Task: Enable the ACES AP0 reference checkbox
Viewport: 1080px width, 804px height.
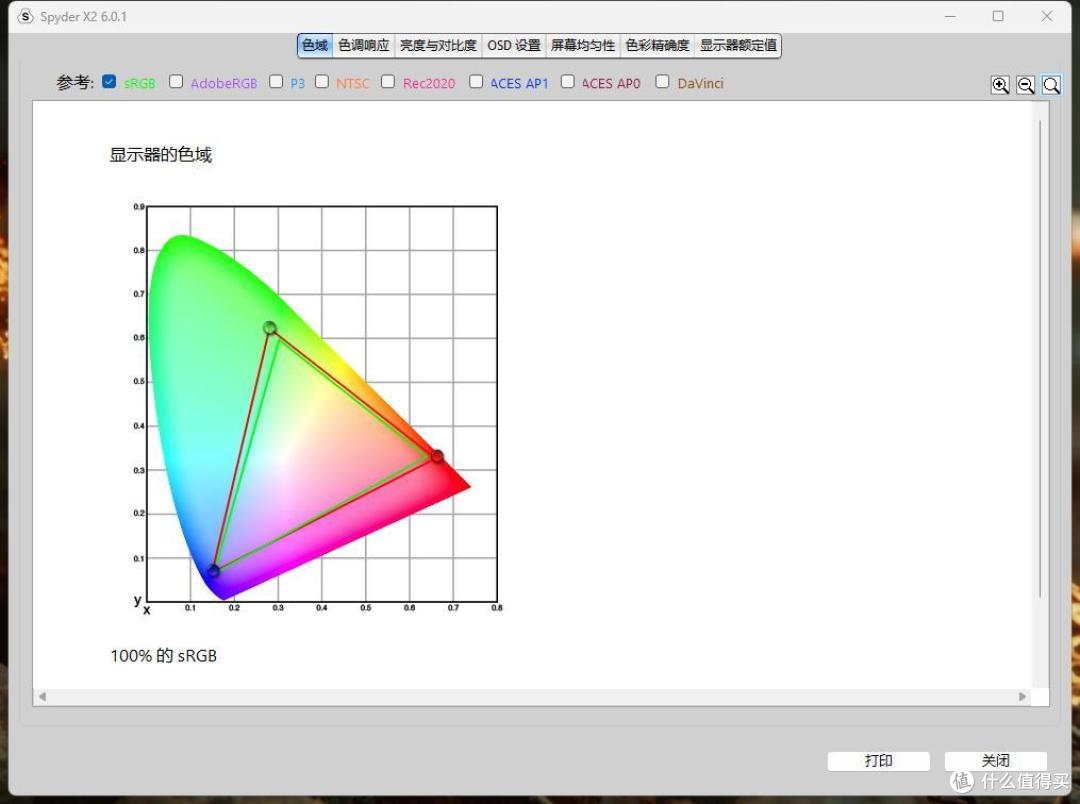Action: click(x=568, y=81)
